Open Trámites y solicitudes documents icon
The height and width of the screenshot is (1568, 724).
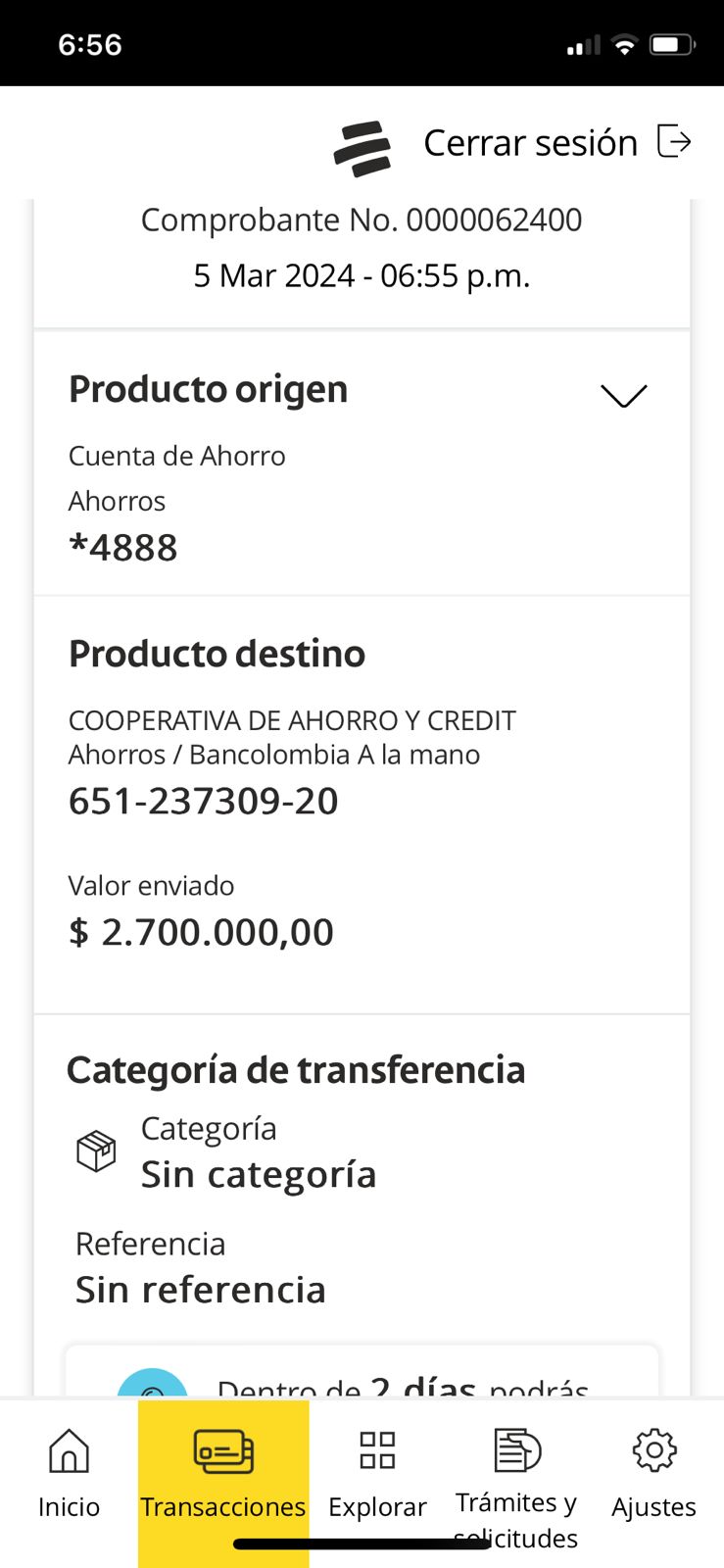[x=516, y=1450]
